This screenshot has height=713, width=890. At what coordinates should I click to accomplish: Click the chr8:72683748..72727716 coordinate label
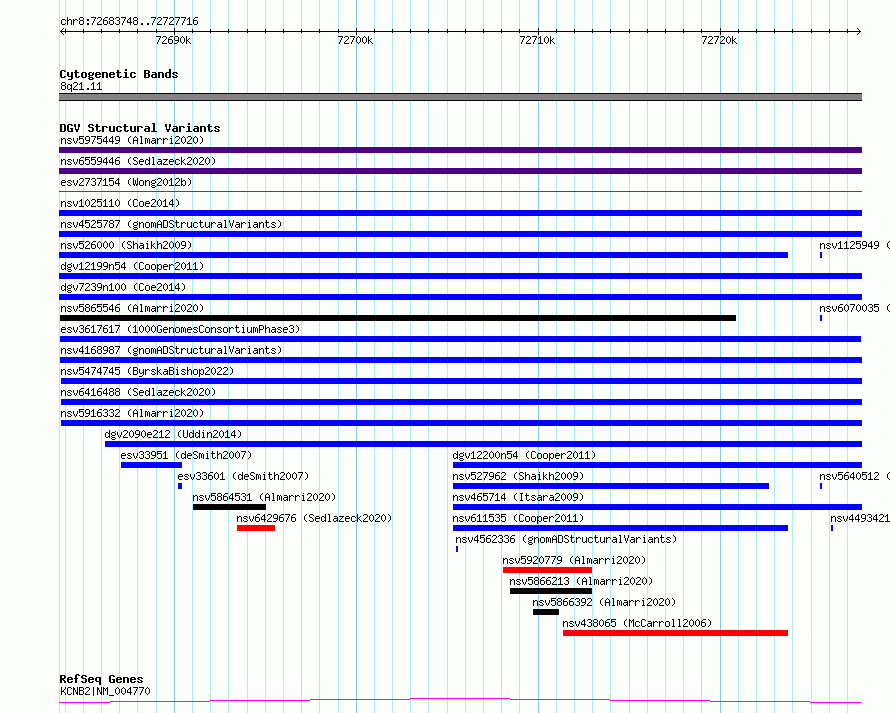(x=129, y=22)
